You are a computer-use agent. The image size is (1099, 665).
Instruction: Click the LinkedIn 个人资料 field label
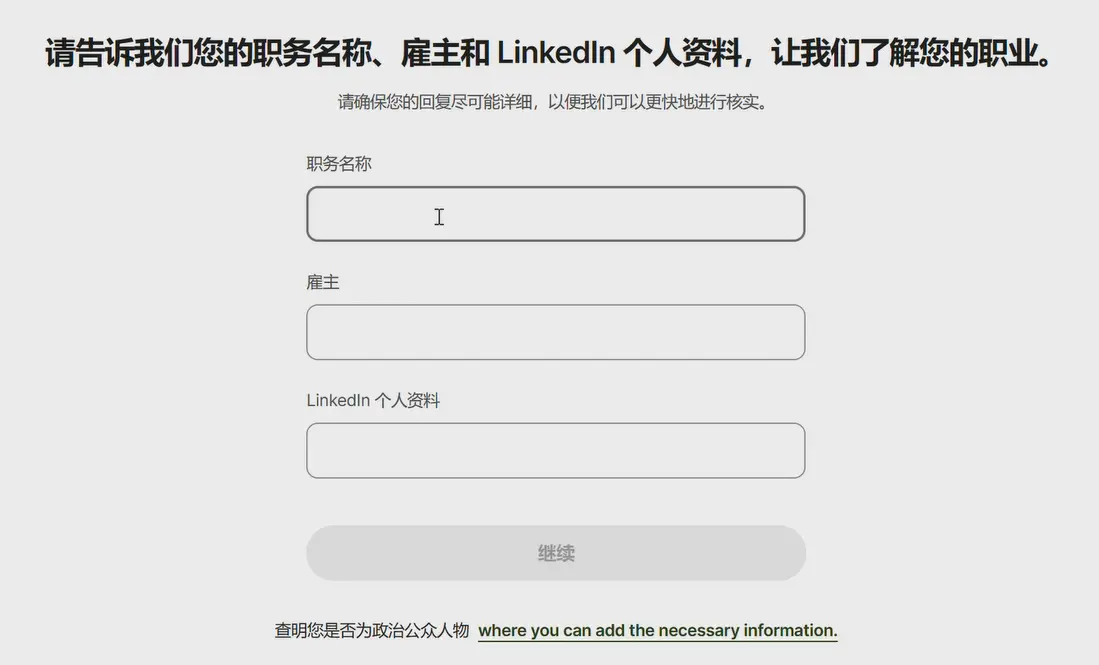tap(373, 401)
